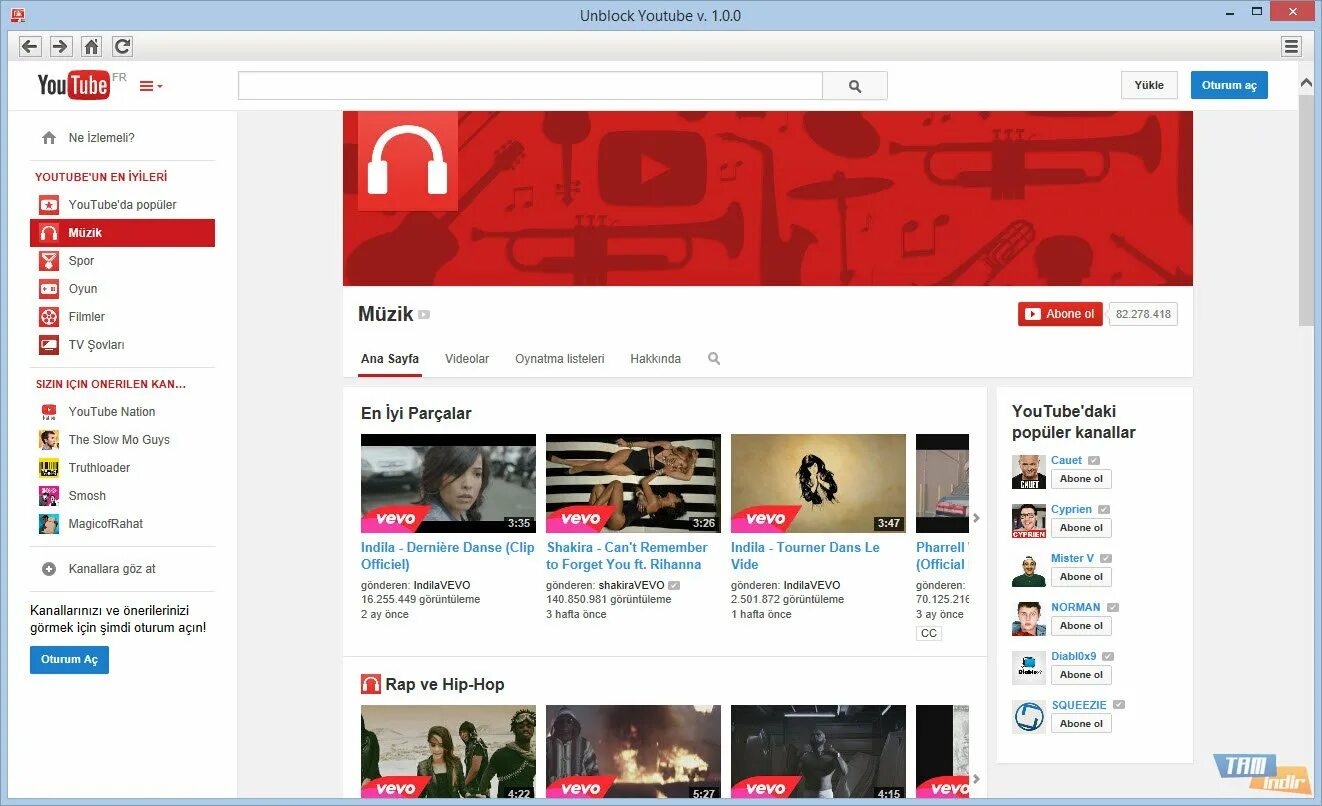Open the 4:15 Rap ve Hip-Hop video thumbnail
Screen dimensions: 1322x806
pos(818,753)
